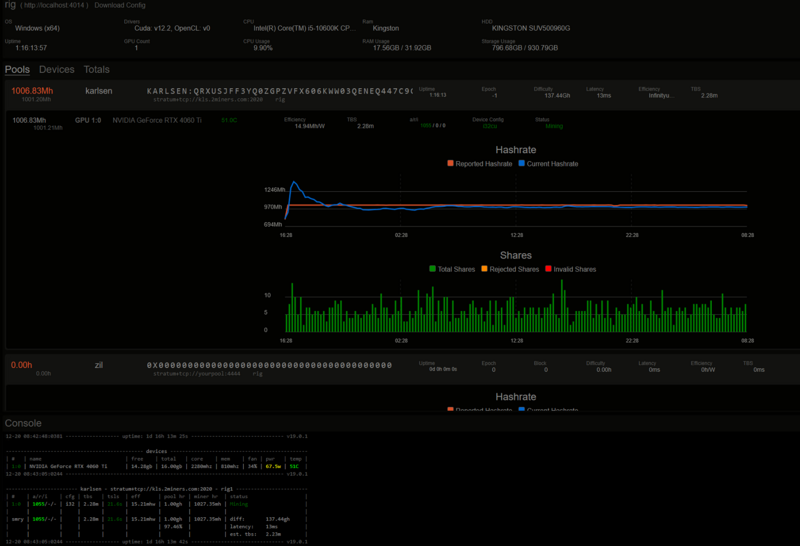This screenshot has width=800, height=546.
Task: Click the RAM Usage 17.56GB / 31.92GB value
Action: [402, 48]
